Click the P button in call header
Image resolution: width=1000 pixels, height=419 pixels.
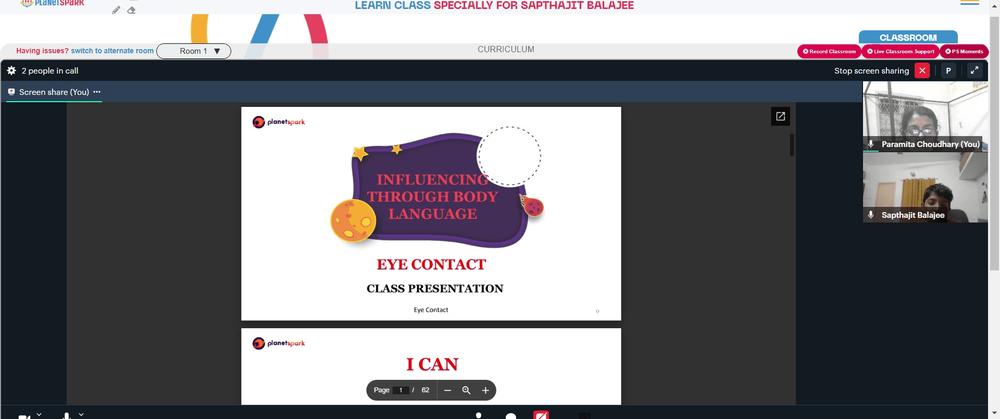[948, 71]
